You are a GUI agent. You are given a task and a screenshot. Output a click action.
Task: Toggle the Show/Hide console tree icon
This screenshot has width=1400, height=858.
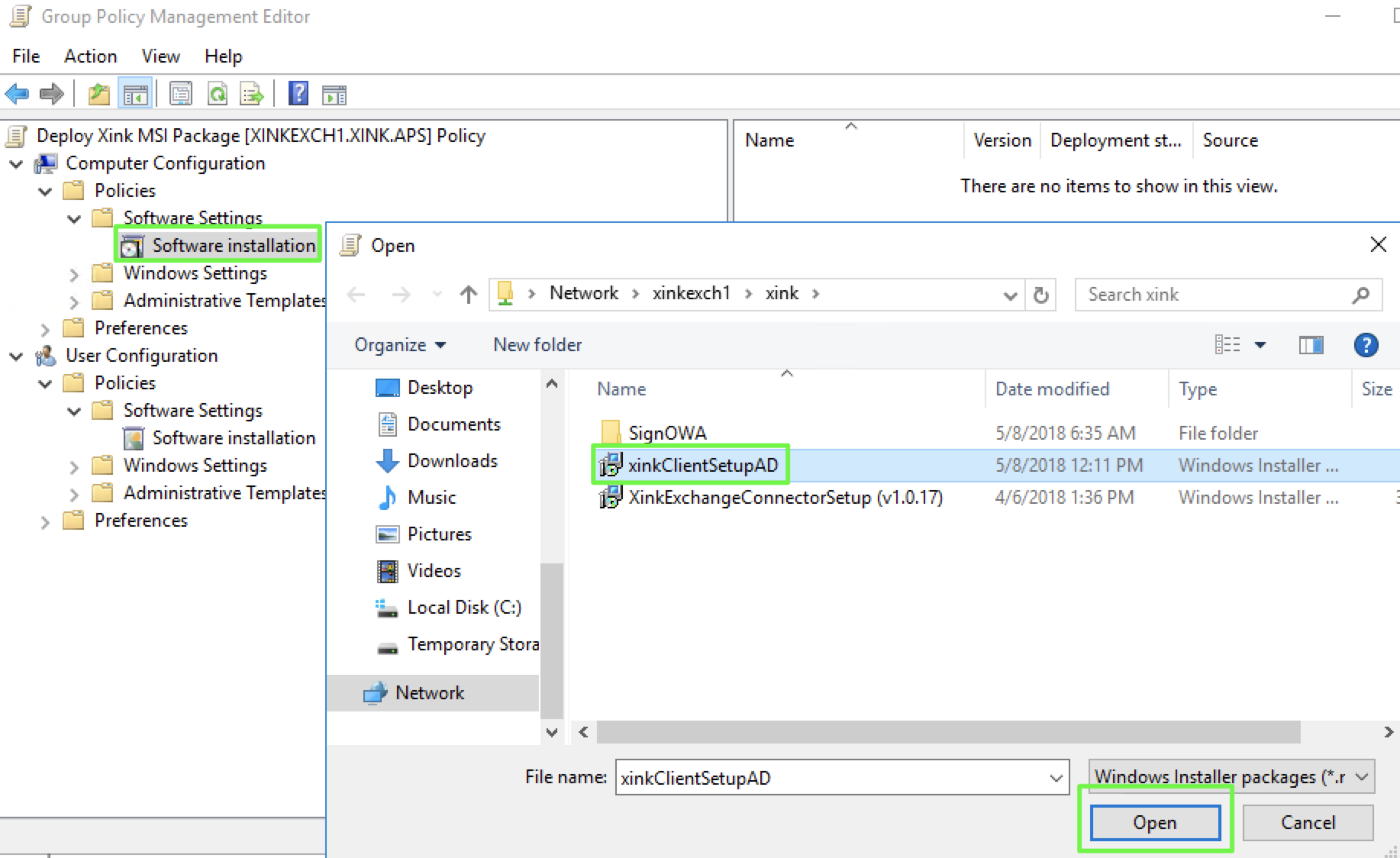pyautogui.click(x=136, y=95)
